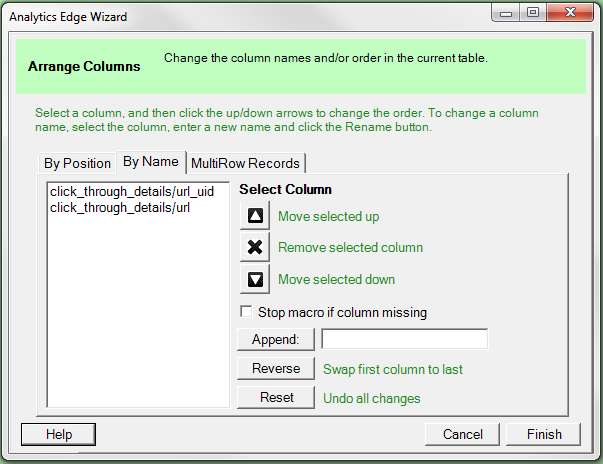Click the X to remove selected column
The height and width of the screenshot is (464, 603).
pos(255,247)
